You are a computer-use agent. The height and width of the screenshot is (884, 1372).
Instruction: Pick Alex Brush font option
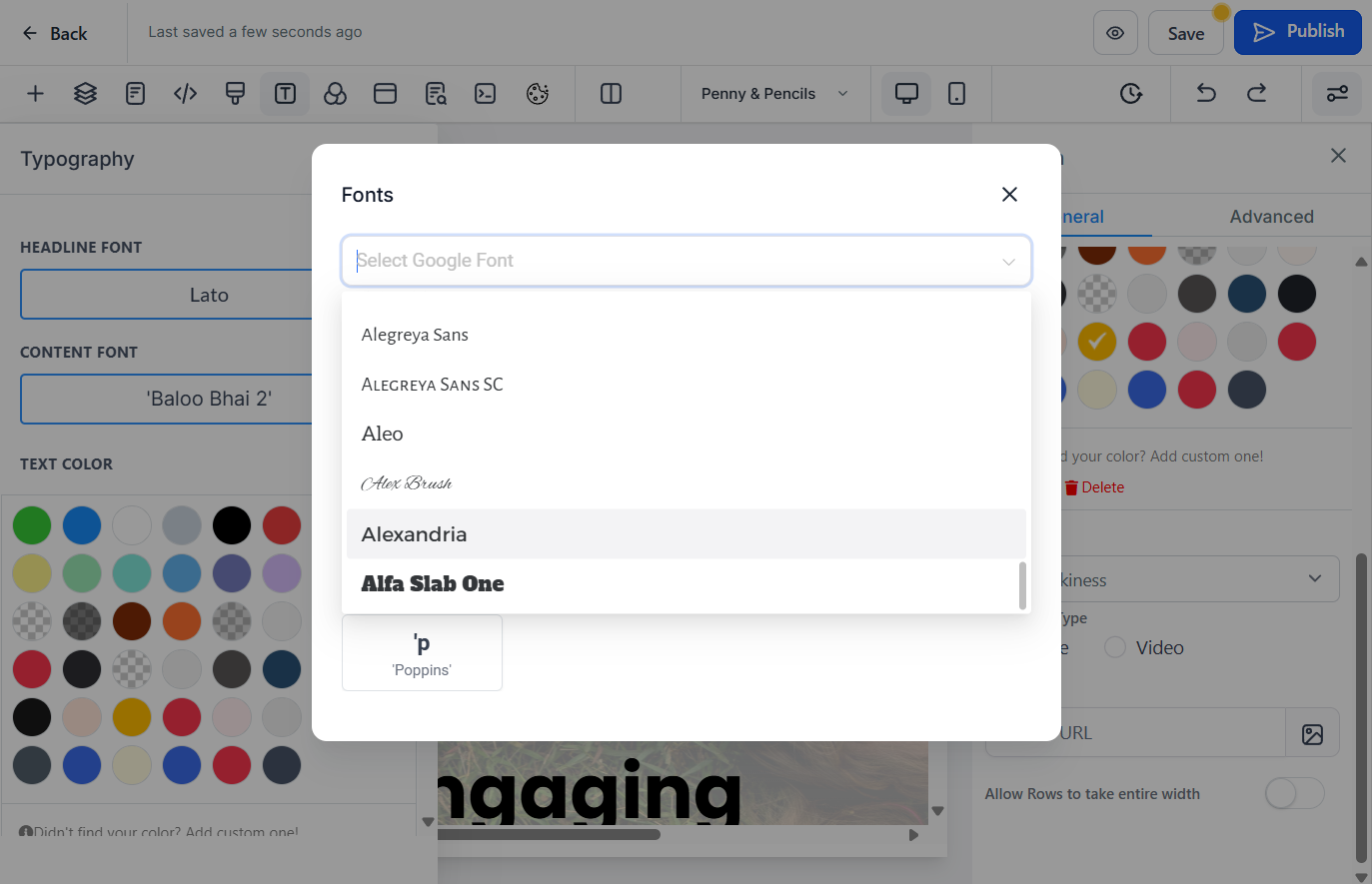(686, 484)
